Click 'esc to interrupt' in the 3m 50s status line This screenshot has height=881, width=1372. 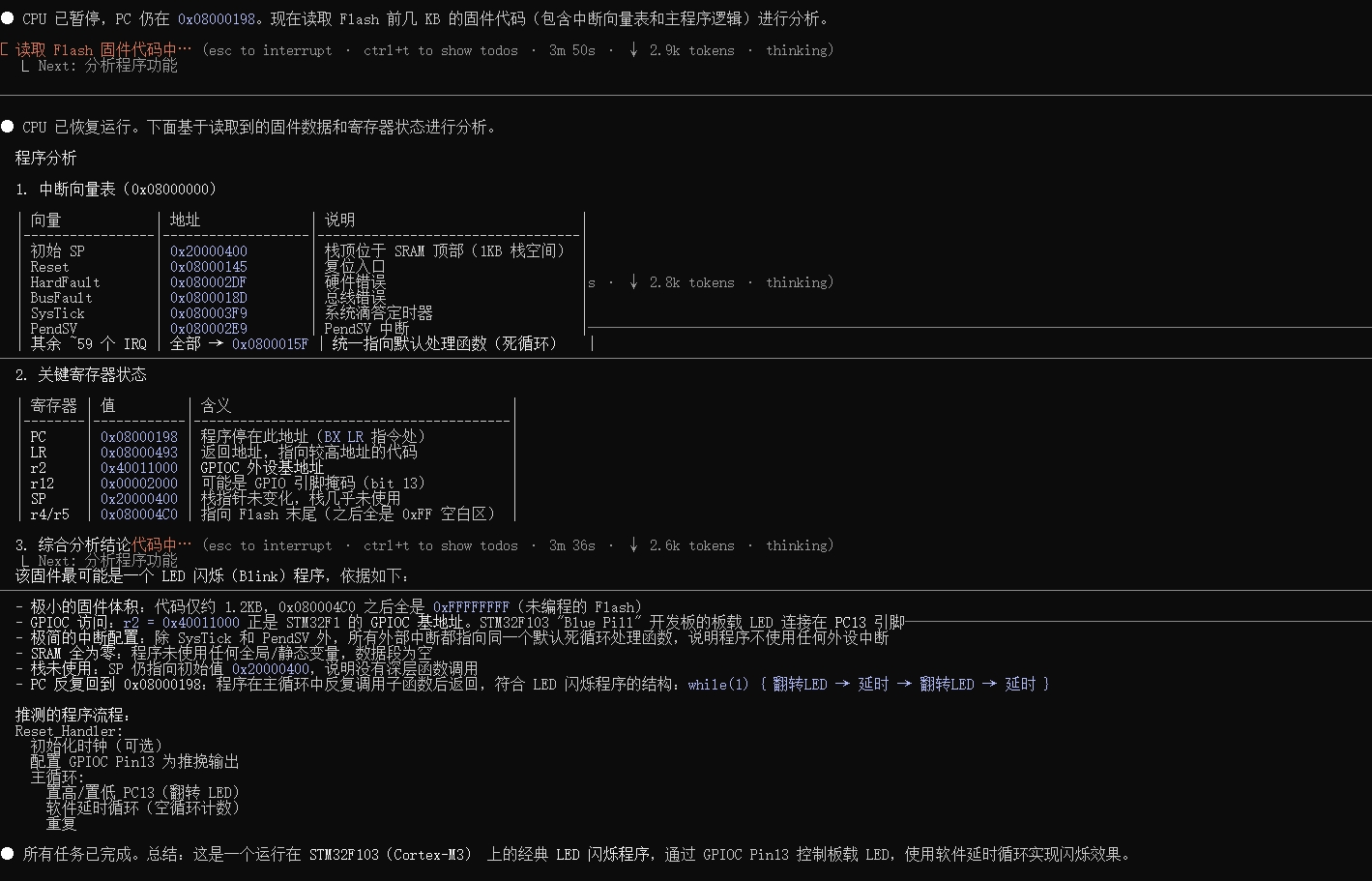(x=270, y=49)
